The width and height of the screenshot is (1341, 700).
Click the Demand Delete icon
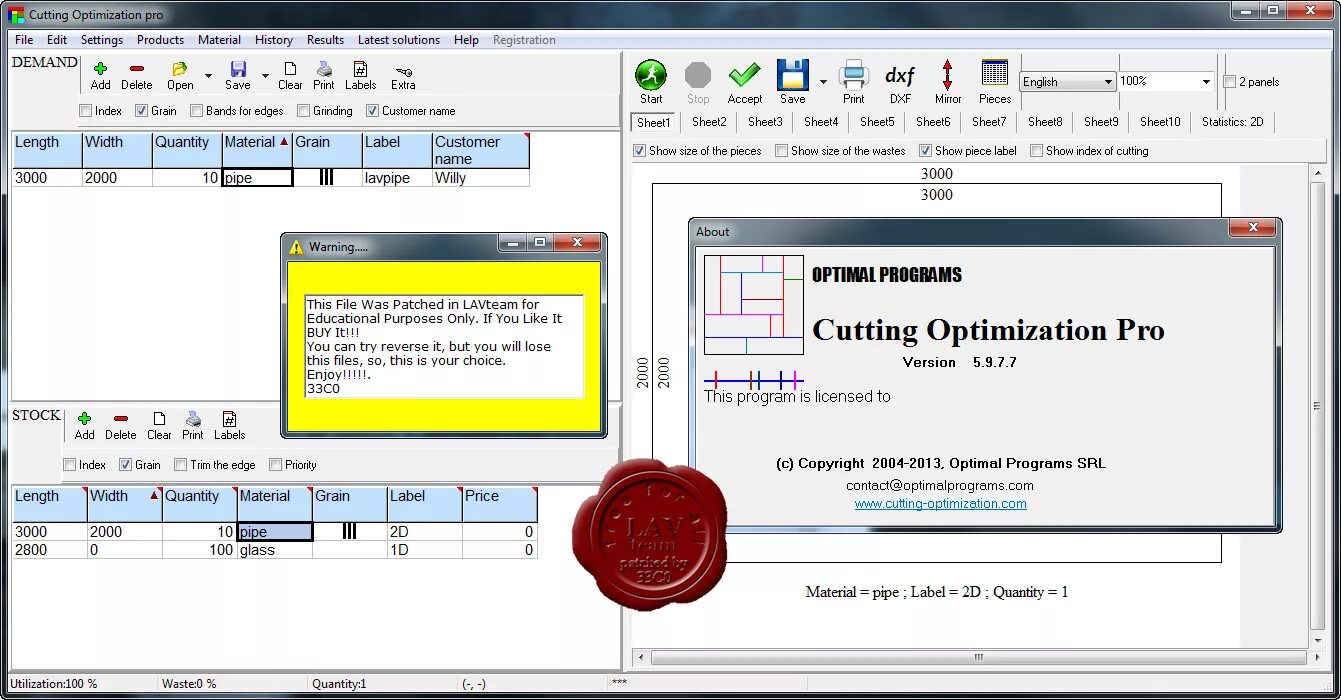[136, 68]
